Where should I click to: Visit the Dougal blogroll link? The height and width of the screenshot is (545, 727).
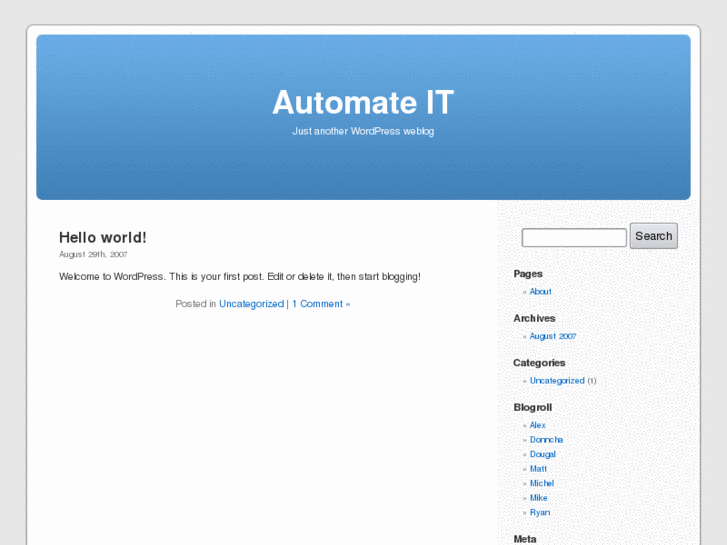(542, 454)
